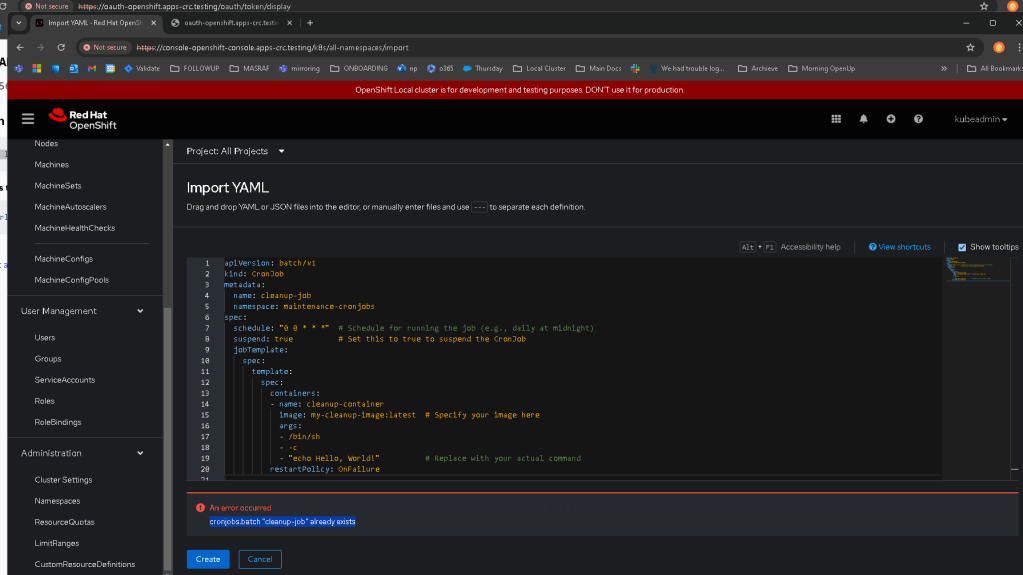Open View shortcuts link
This screenshot has height=575, width=1023.
tap(900, 247)
